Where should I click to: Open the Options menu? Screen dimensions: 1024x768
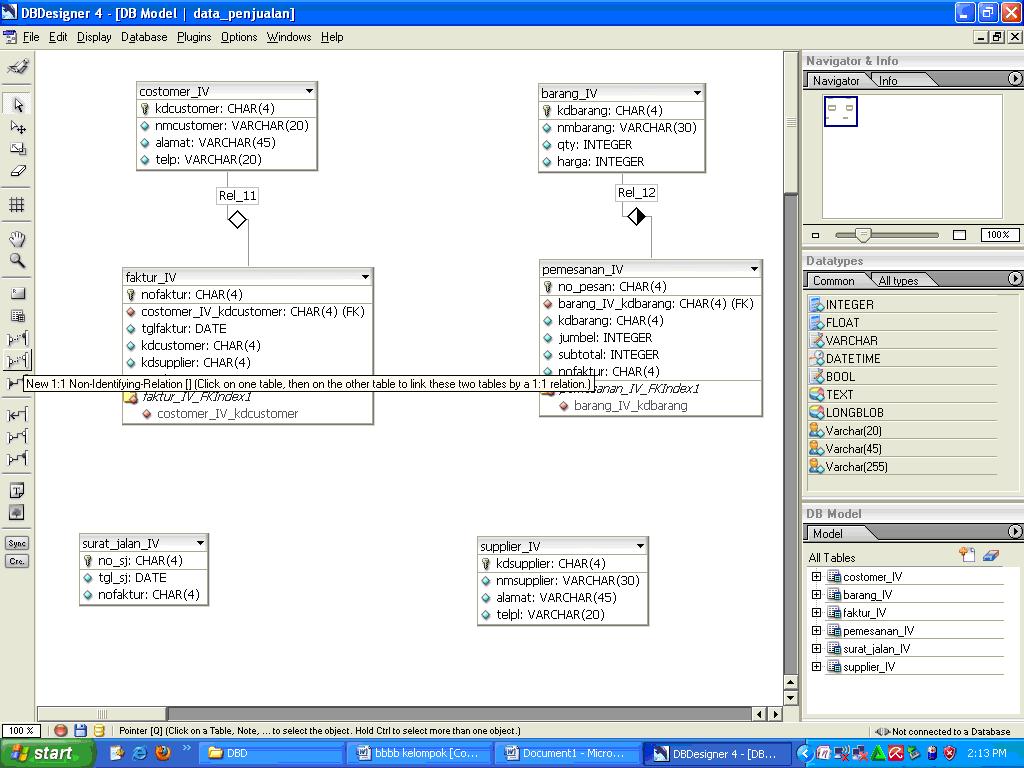tap(239, 37)
